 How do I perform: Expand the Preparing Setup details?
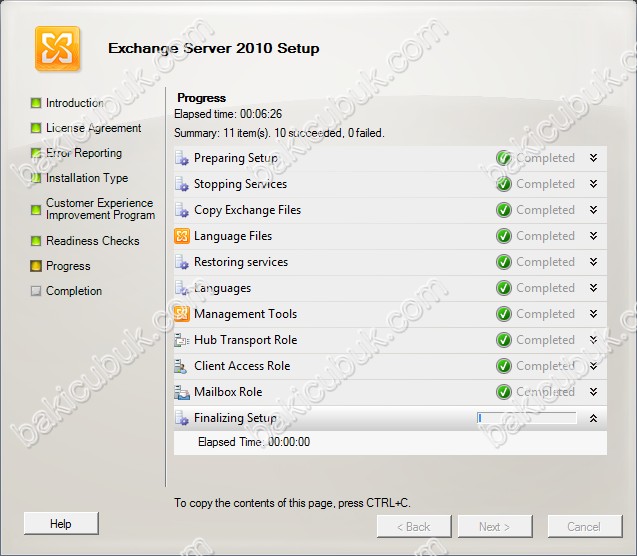coord(594,158)
